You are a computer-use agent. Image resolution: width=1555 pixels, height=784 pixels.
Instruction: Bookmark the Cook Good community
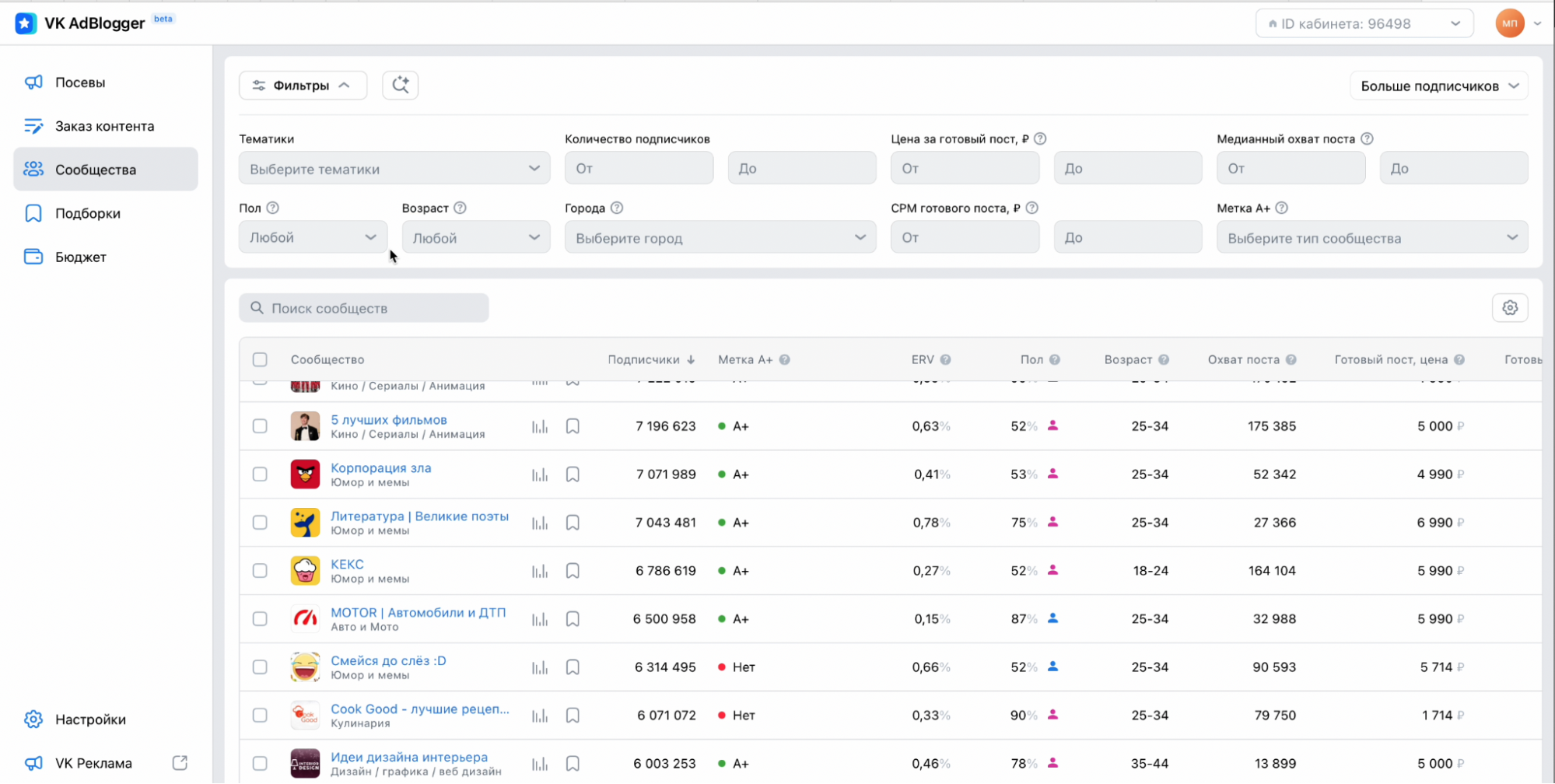pyautogui.click(x=573, y=716)
